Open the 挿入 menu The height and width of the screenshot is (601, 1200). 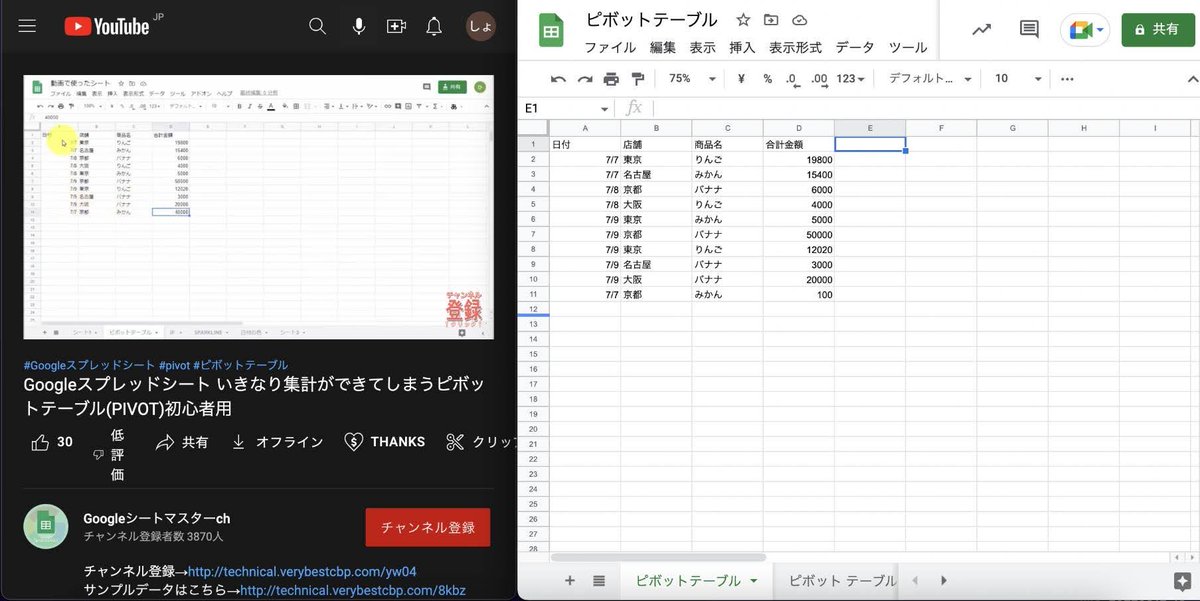(743, 47)
